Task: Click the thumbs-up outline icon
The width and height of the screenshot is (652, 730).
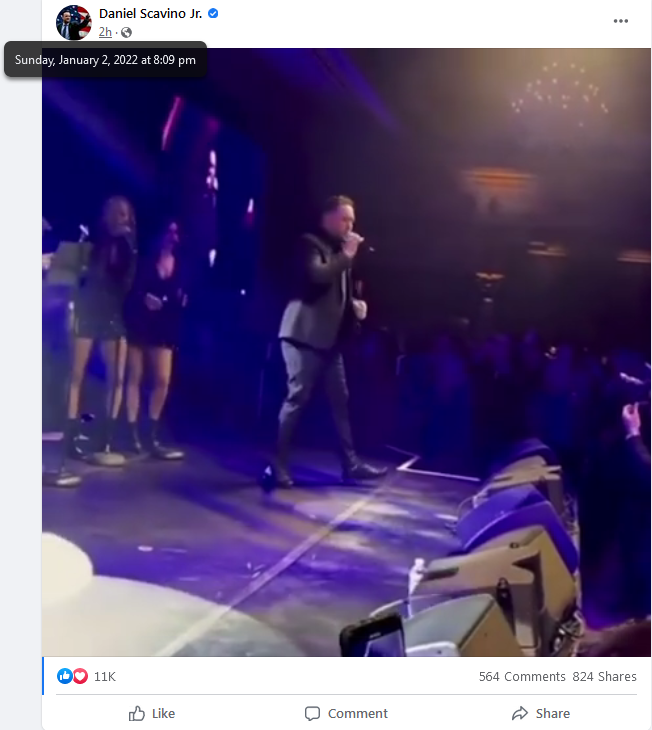Action: tap(136, 713)
